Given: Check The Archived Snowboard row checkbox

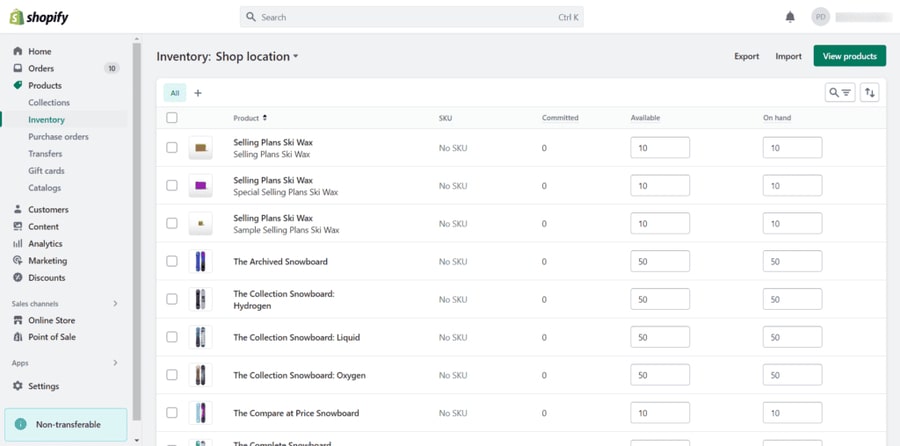Looking at the screenshot, I should [x=172, y=261].
